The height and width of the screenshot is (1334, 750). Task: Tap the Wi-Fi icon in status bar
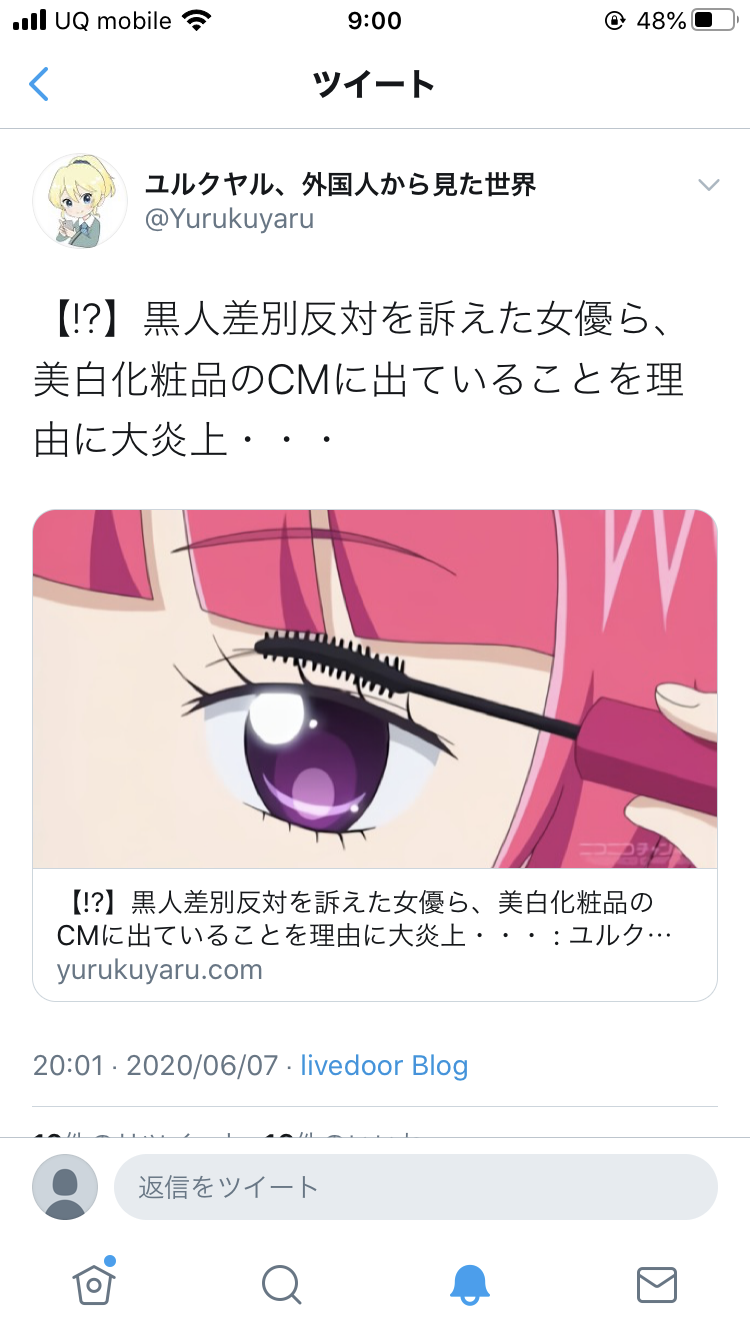tap(197, 20)
